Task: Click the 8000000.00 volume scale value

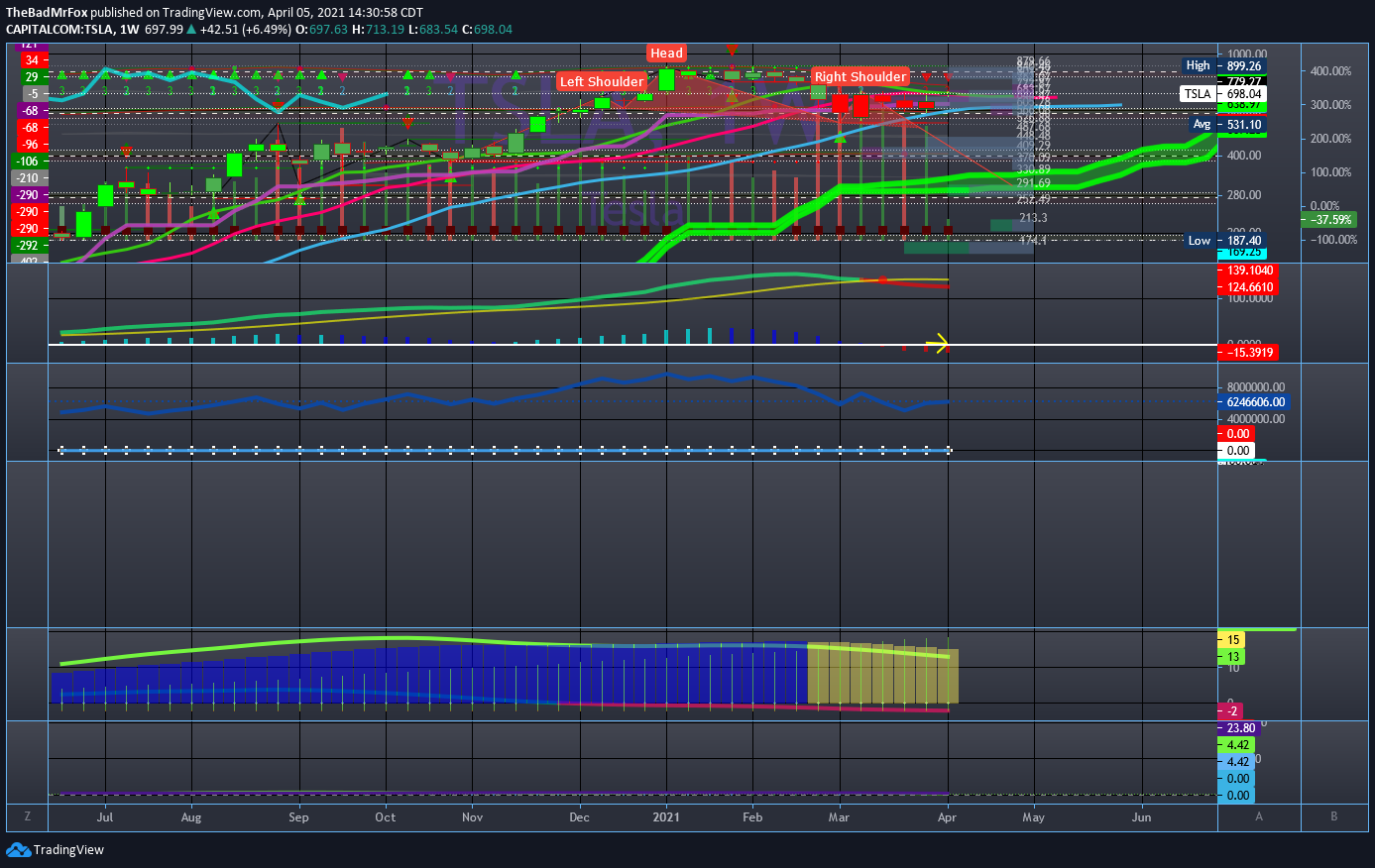Action: point(1256,387)
